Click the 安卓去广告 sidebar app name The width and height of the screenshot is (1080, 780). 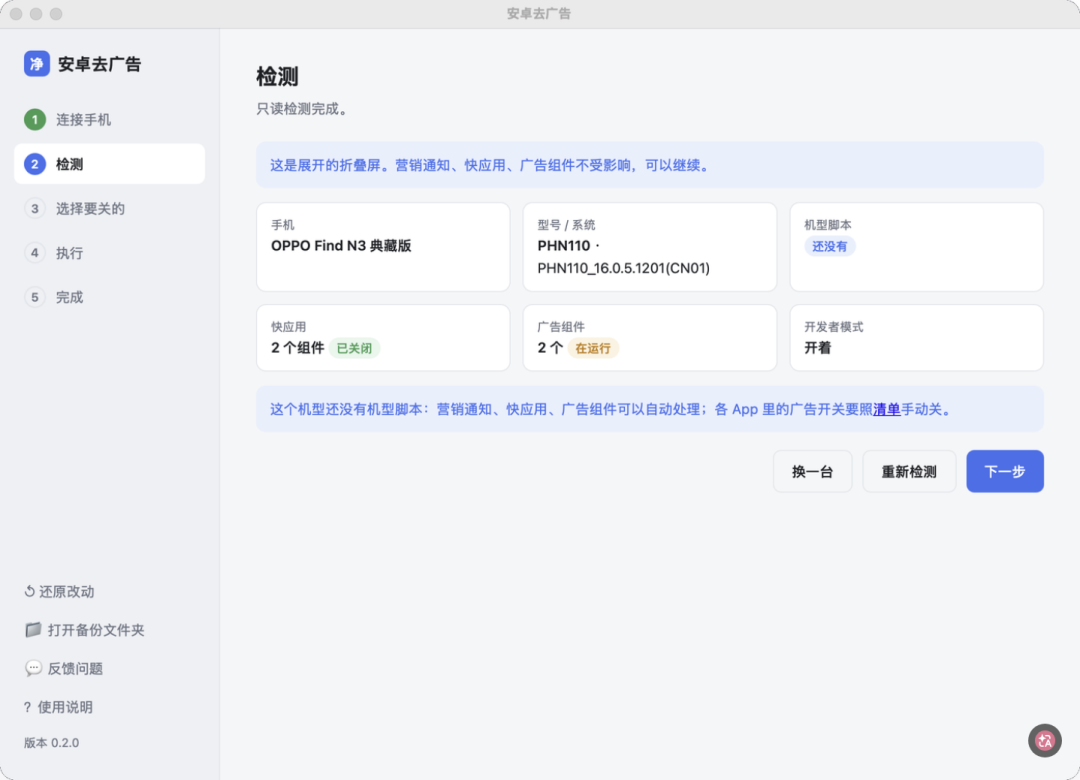tap(99, 64)
